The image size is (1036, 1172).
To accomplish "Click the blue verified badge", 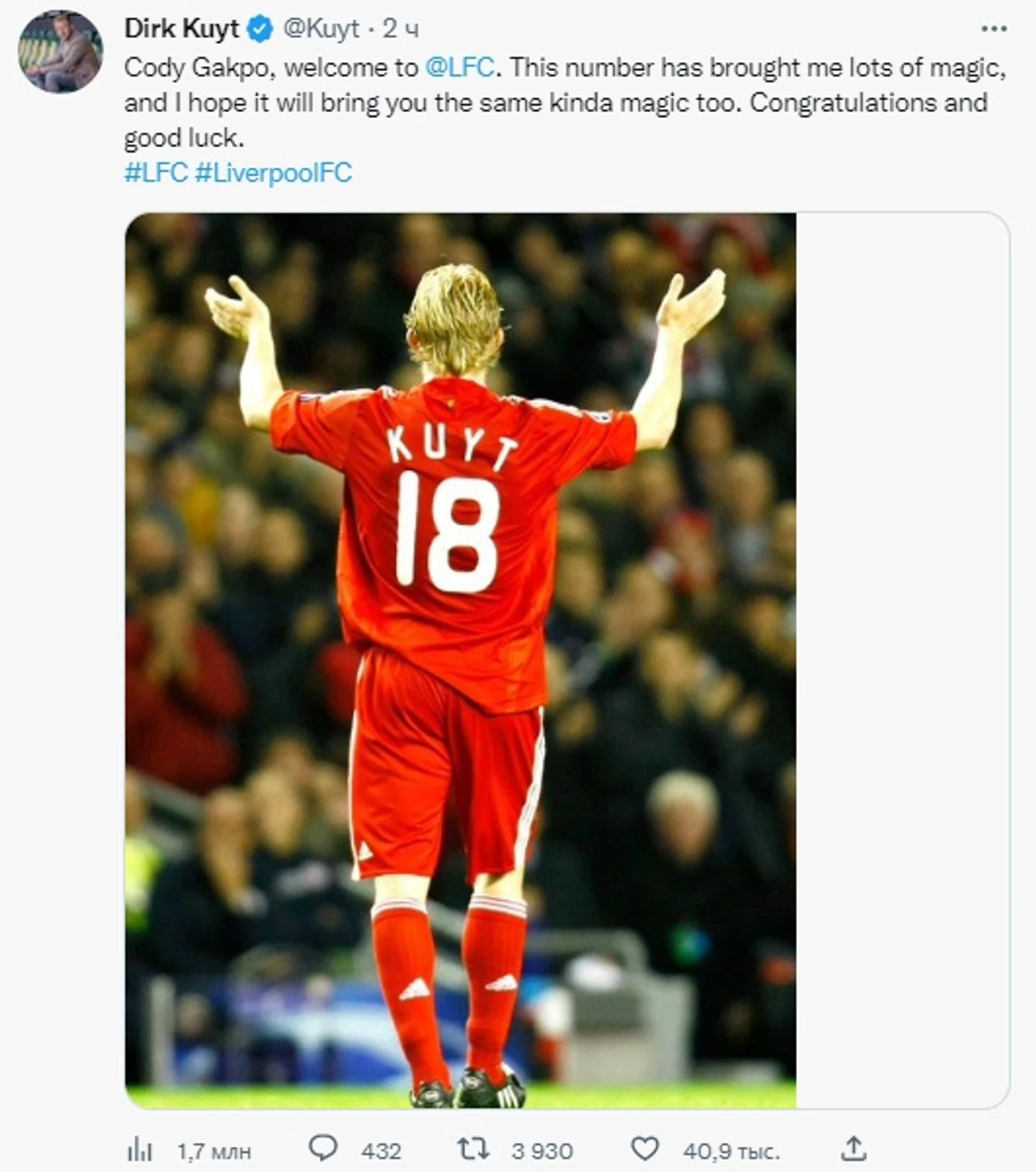I will (260, 29).
